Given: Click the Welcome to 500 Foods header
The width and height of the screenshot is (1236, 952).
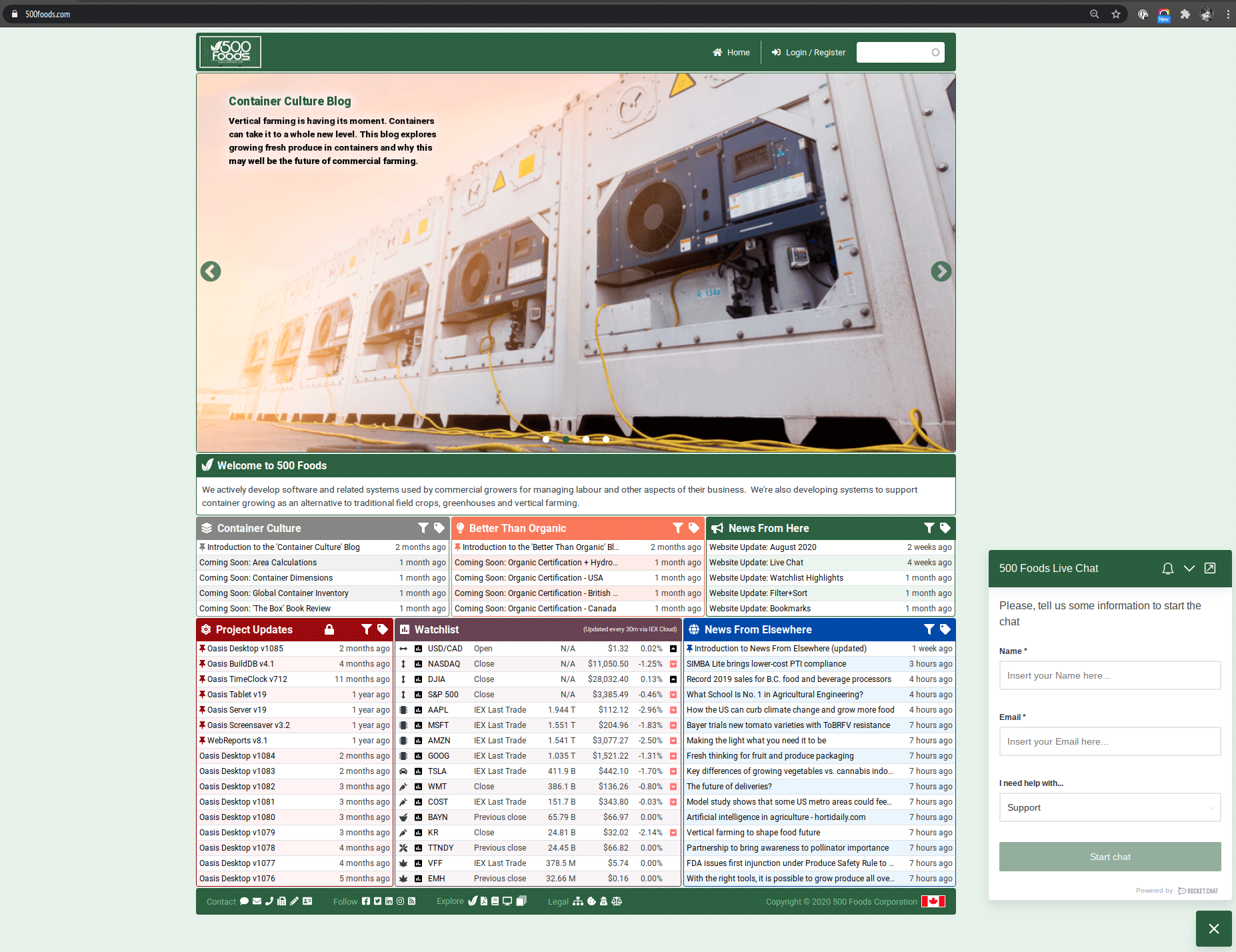Looking at the screenshot, I should [x=576, y=465].
